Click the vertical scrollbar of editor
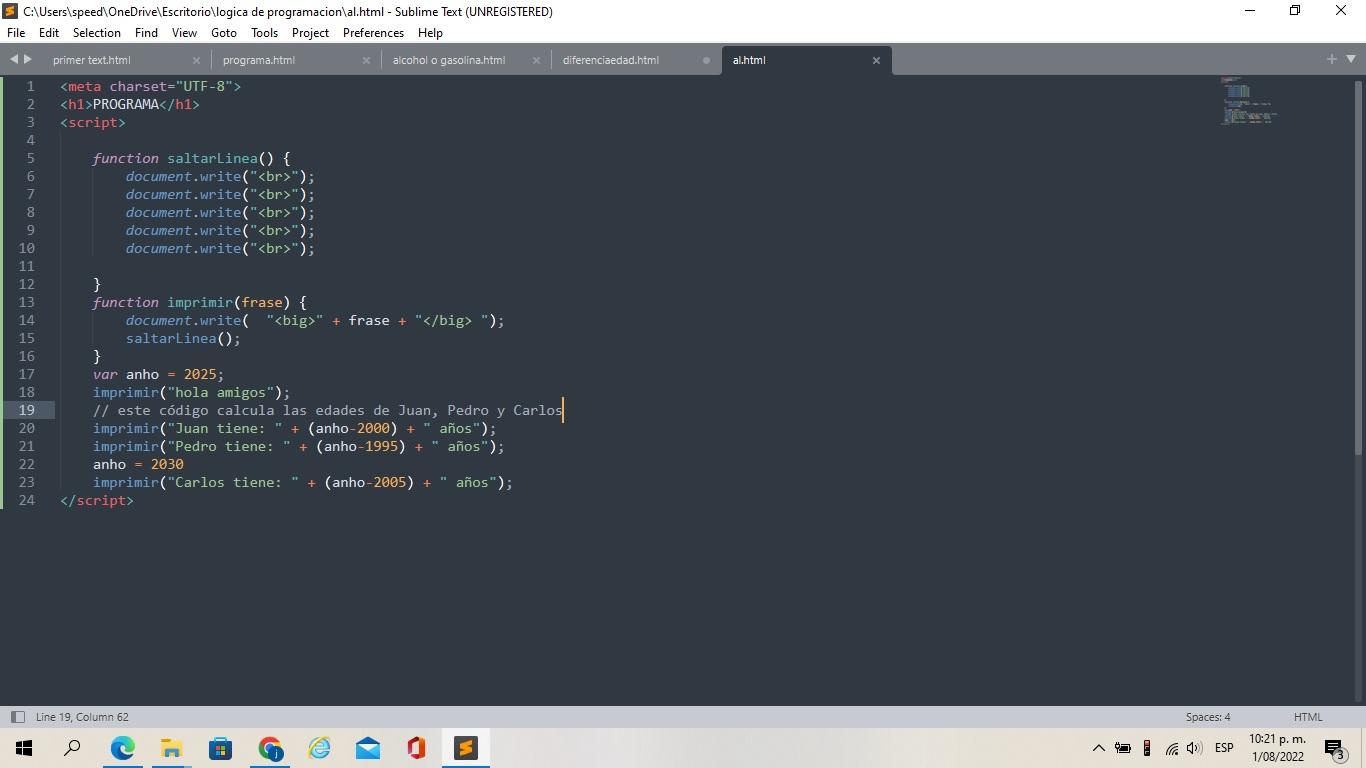The image size is (1366, 768). [1359, 266]
